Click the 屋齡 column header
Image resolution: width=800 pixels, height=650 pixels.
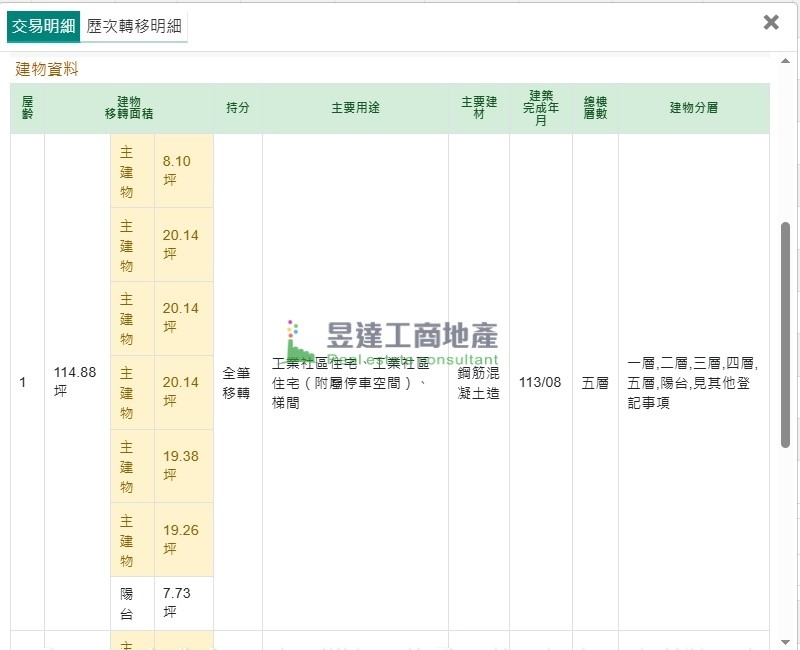point(27,108)
